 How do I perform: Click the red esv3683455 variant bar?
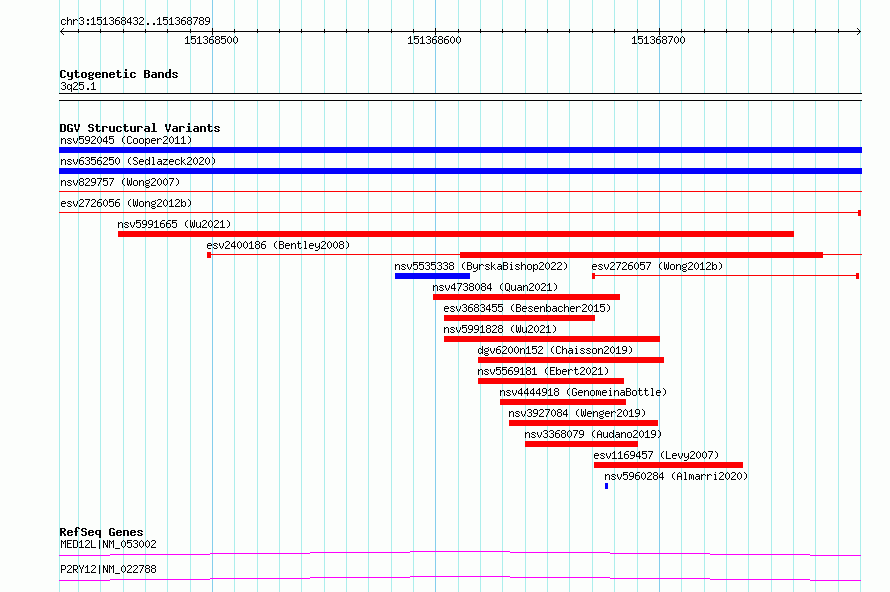tap(519, 318)
